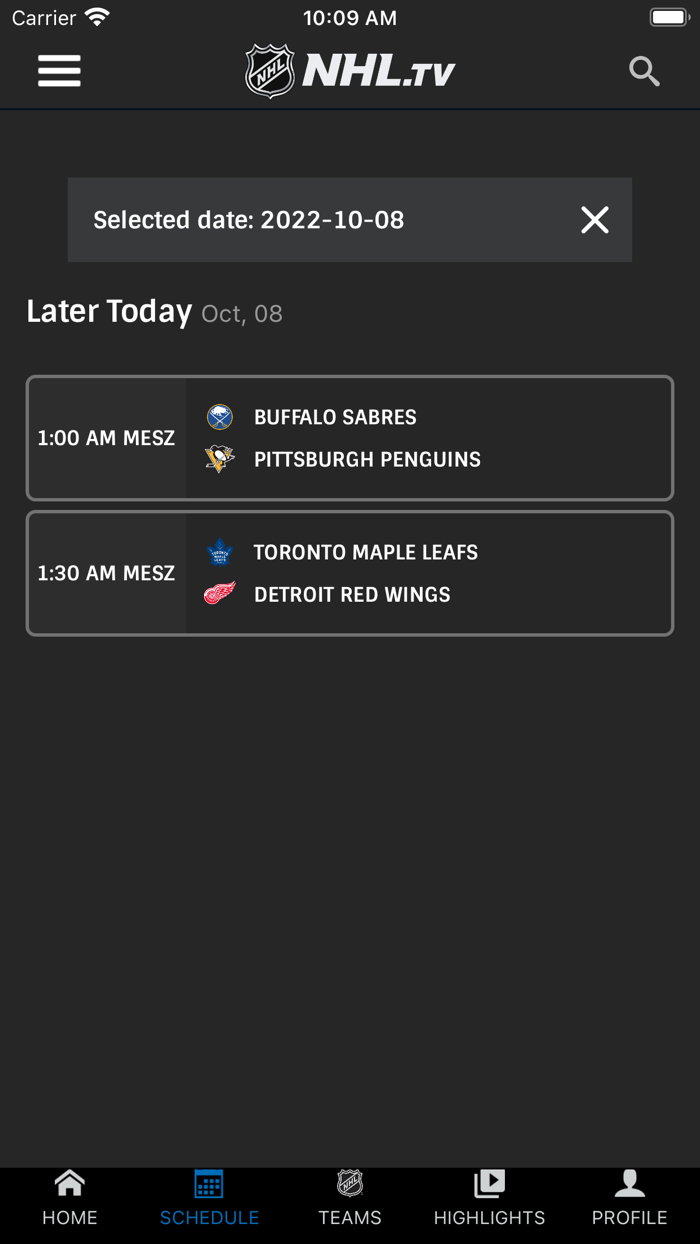Open the Teams section via NHL shield icon
The image size is (700, 1244).
[350, 1183]
